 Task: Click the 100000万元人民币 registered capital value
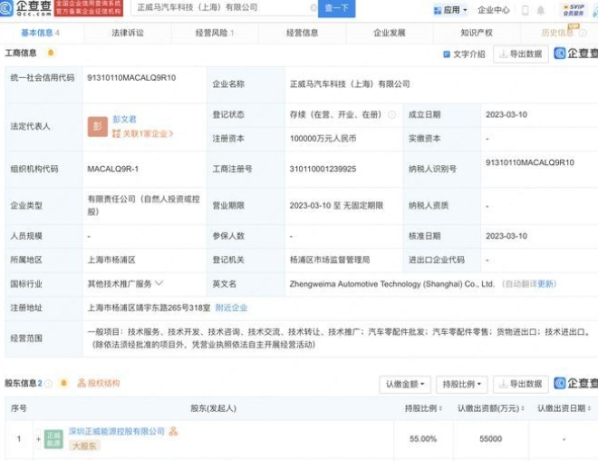[x=323, y=138]
